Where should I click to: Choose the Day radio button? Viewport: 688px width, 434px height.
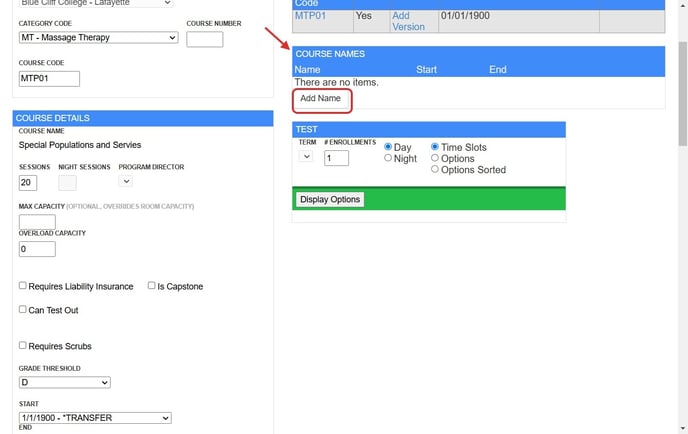[x=389, y=147]
